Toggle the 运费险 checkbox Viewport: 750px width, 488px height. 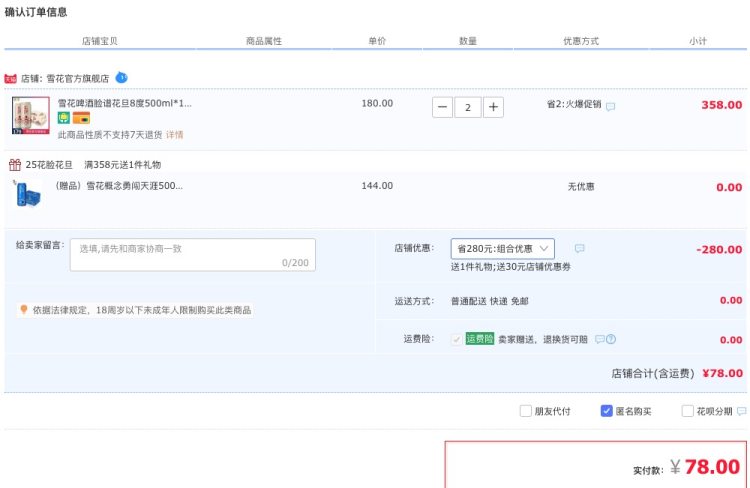456,339
